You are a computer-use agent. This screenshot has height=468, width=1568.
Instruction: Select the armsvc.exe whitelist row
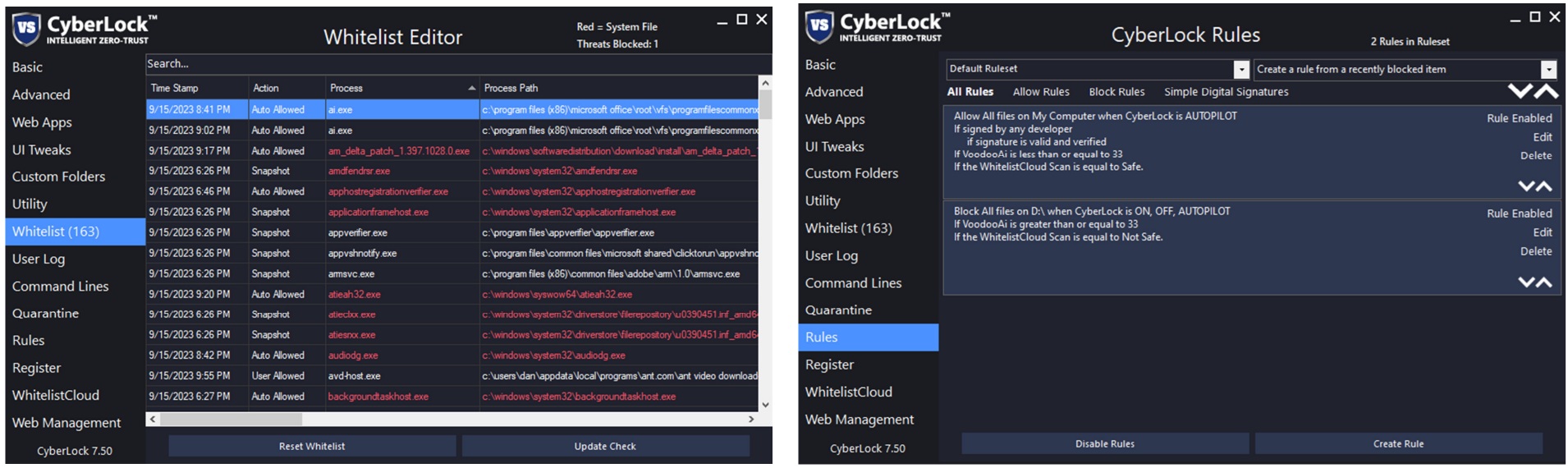(x=452, y=273)
